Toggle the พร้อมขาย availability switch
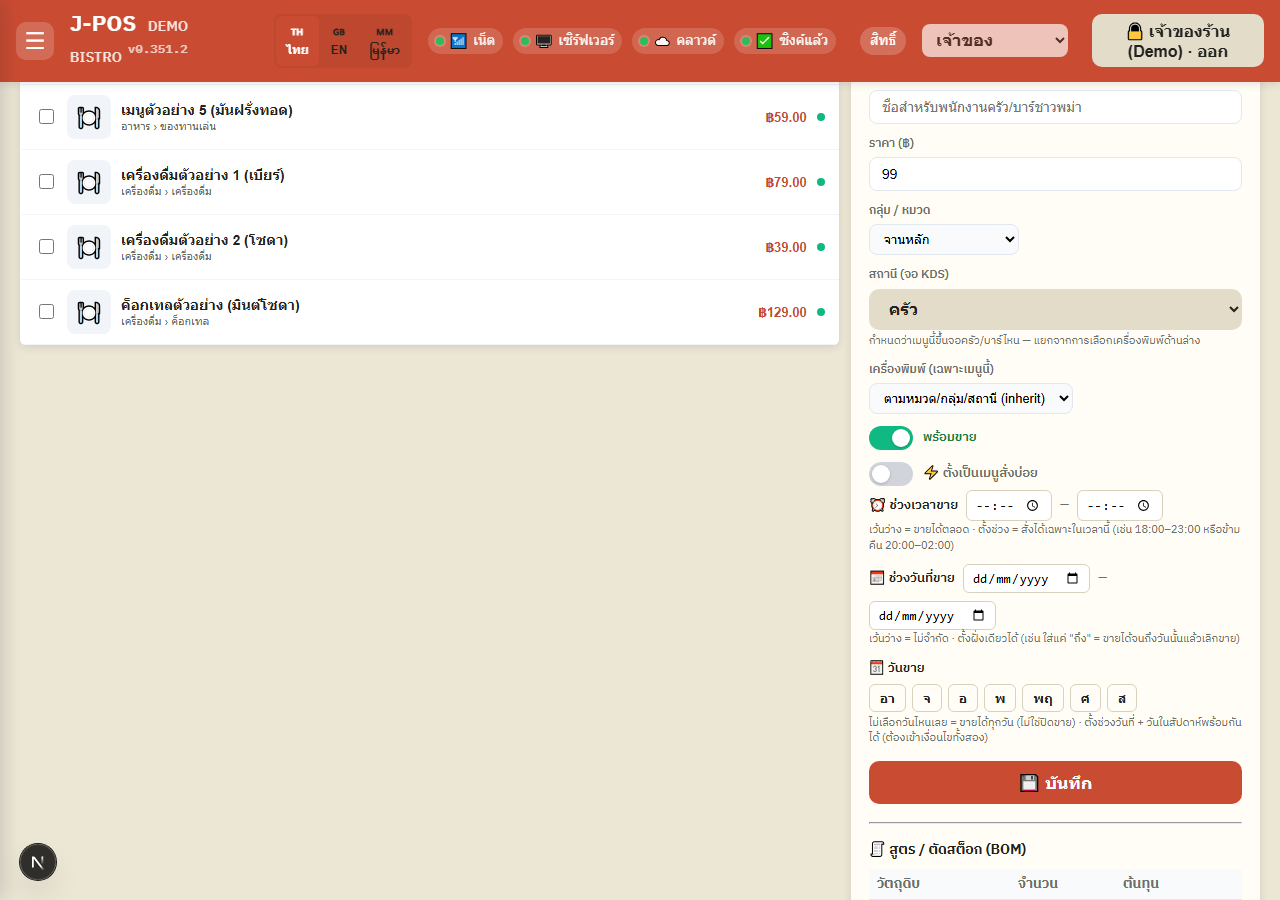 891,438
